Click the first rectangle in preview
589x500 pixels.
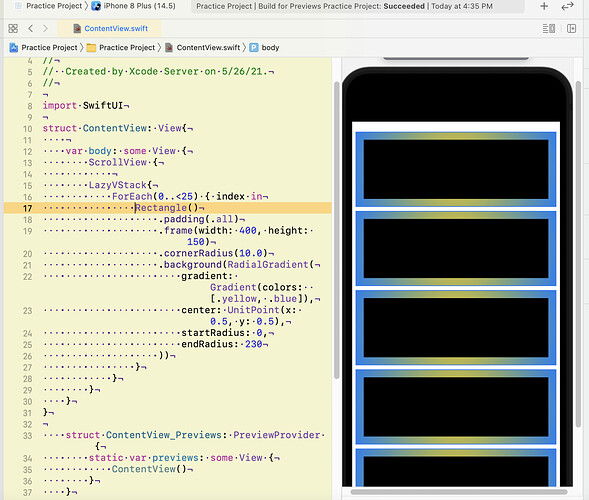click(456, 169)
